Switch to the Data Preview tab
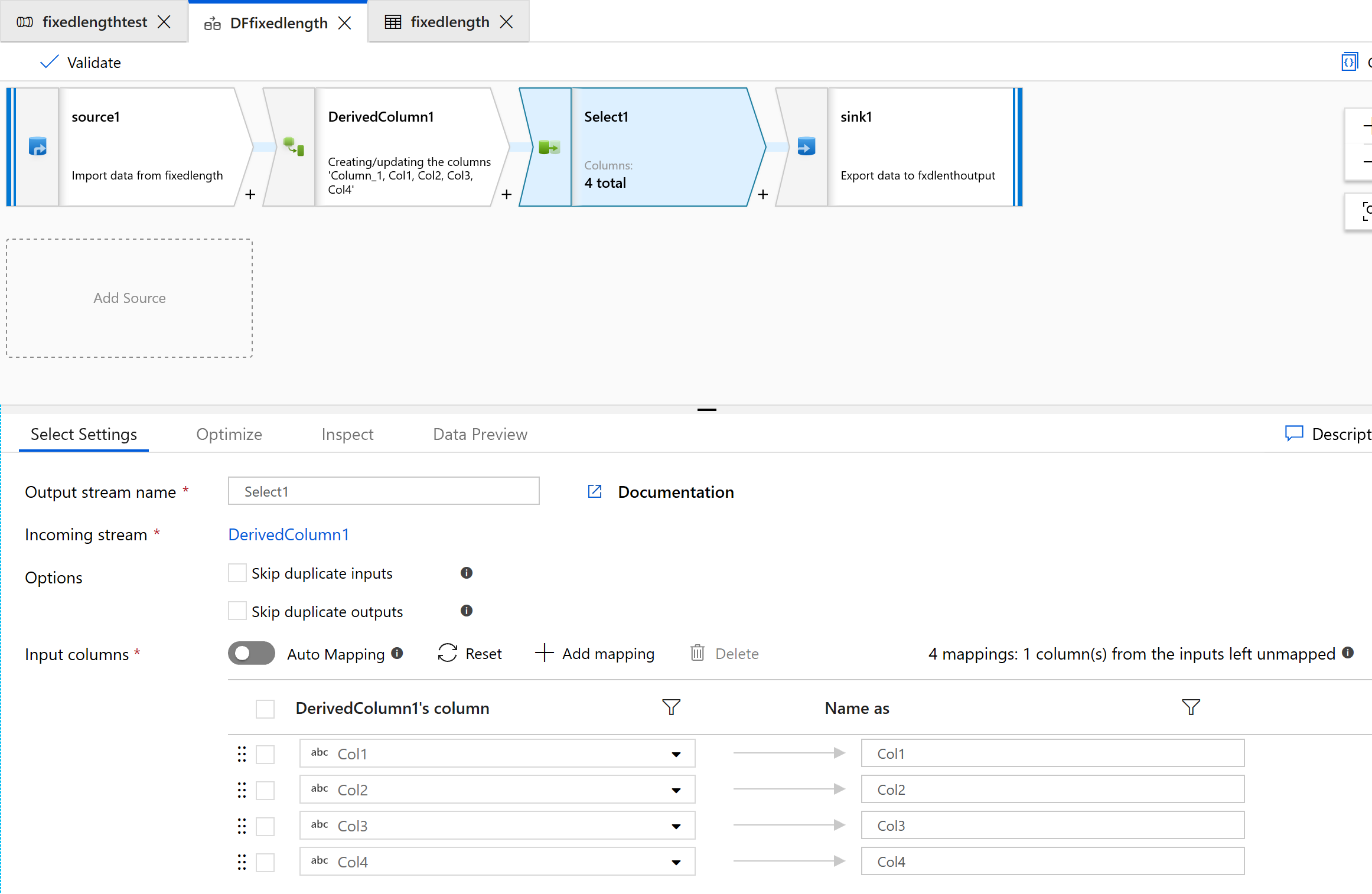 [x=480, y=434]
